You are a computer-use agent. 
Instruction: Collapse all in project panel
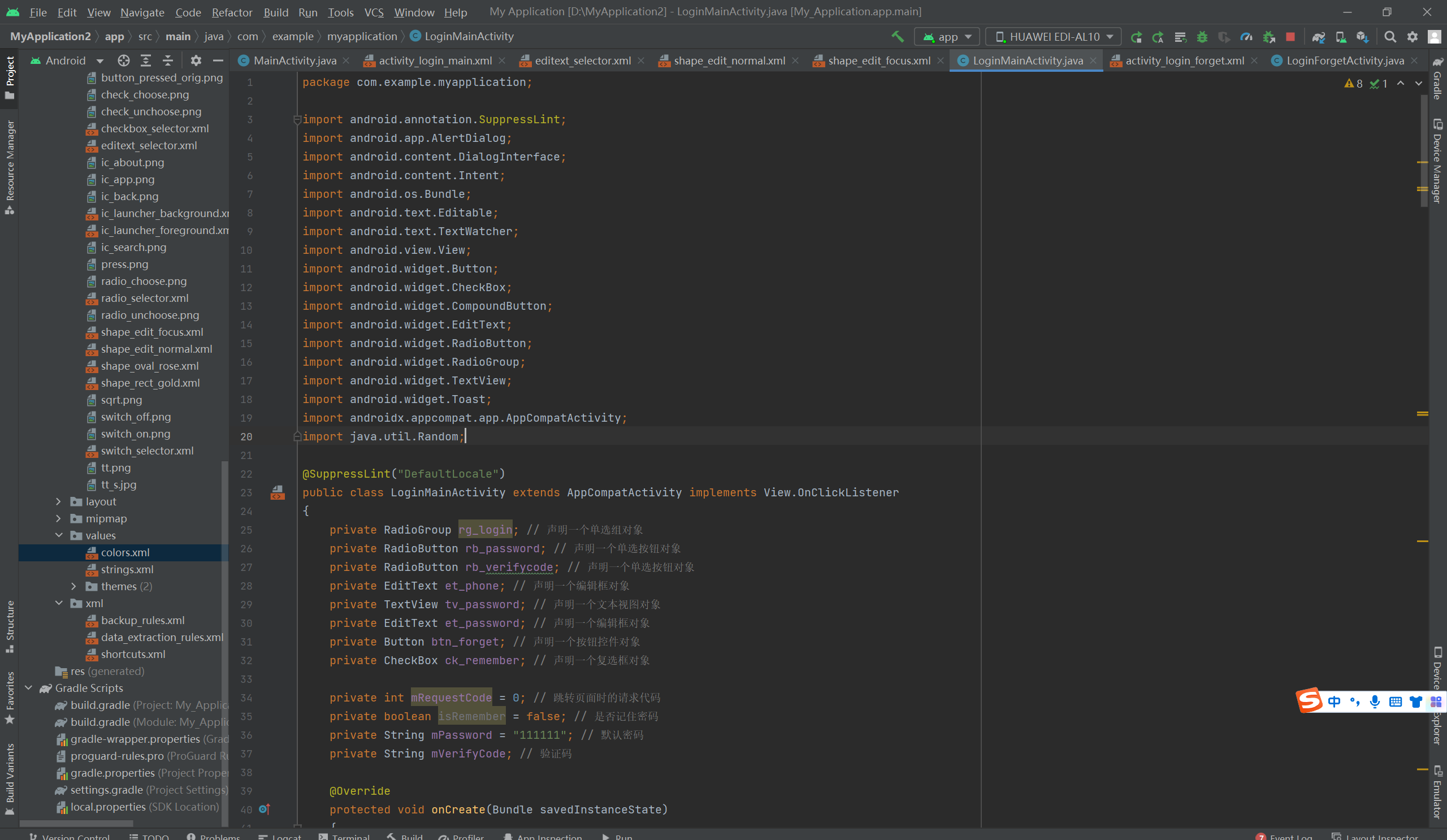click(x=168, y=60)
